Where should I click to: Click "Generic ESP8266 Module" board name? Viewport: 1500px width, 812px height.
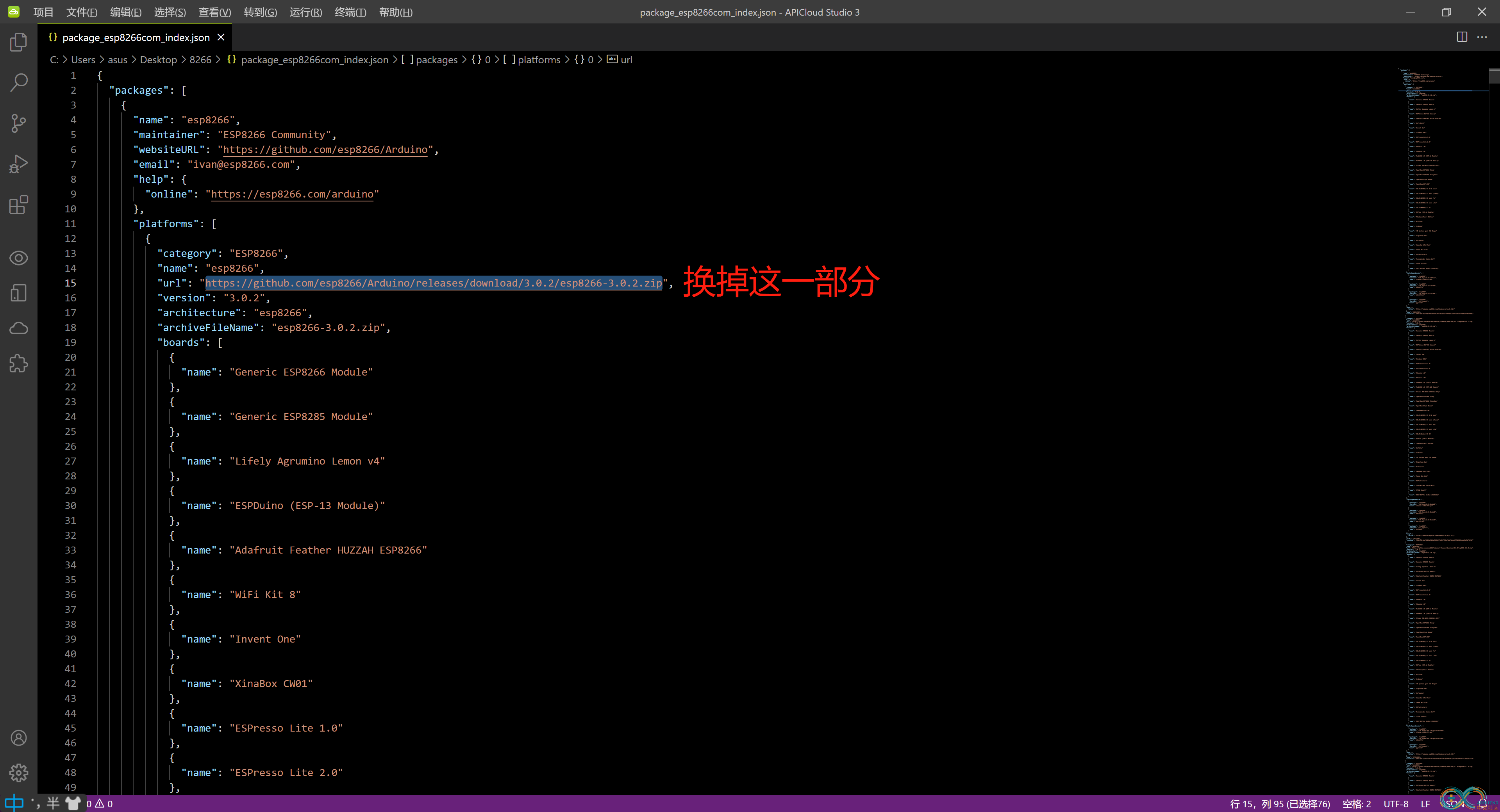(301, 372)
